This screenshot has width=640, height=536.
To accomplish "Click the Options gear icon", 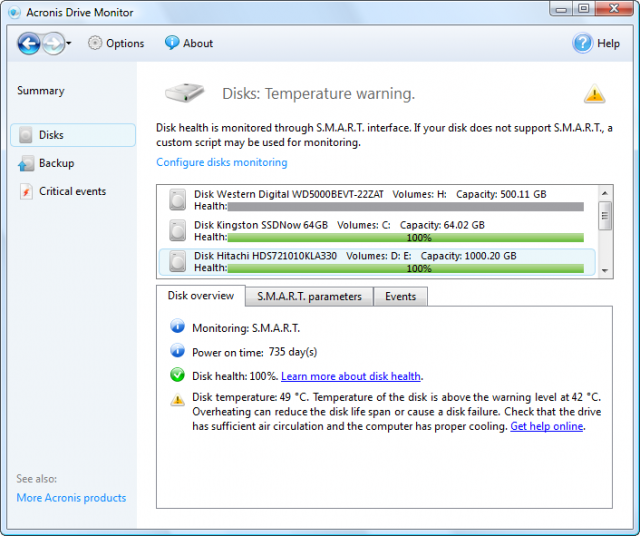I will pos(95,43).
